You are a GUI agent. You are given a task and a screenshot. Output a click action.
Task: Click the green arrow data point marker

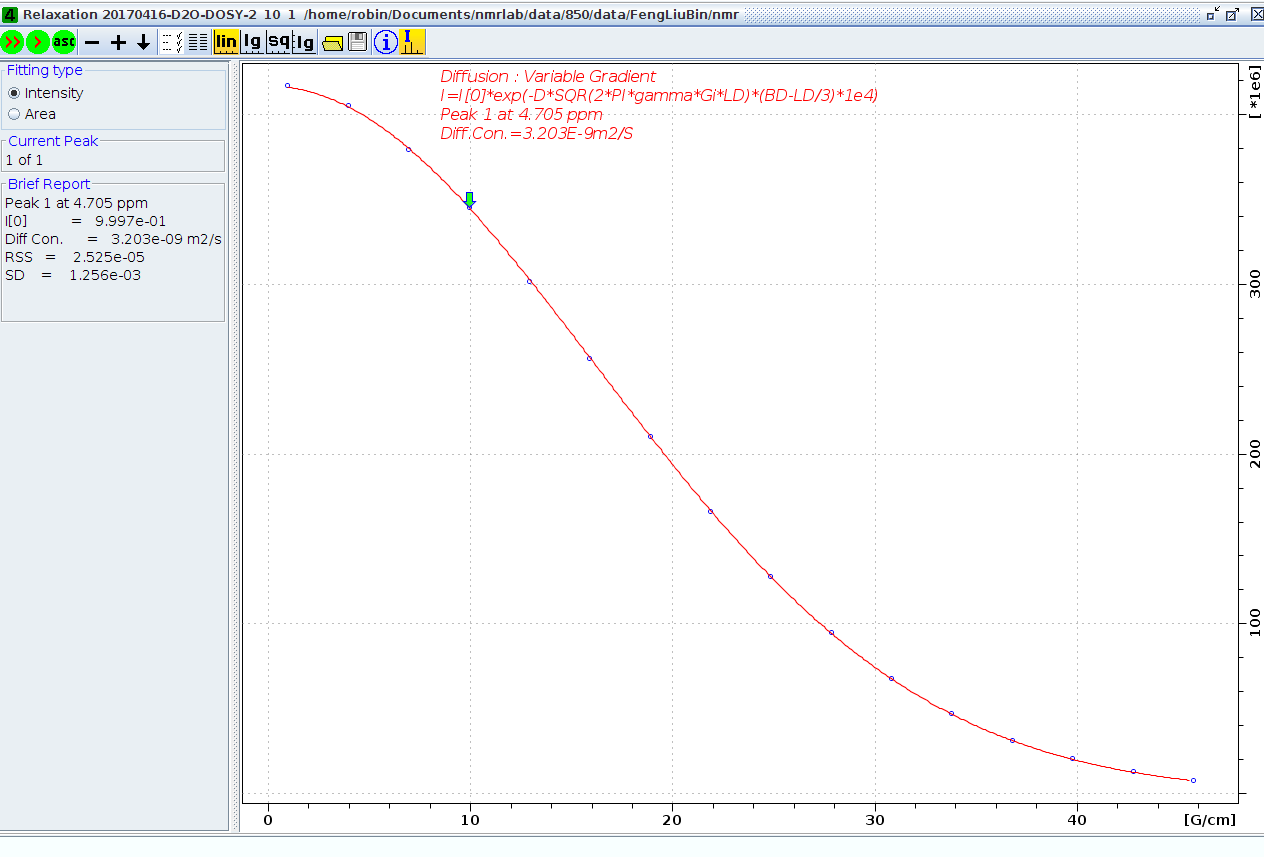(470, 200)
